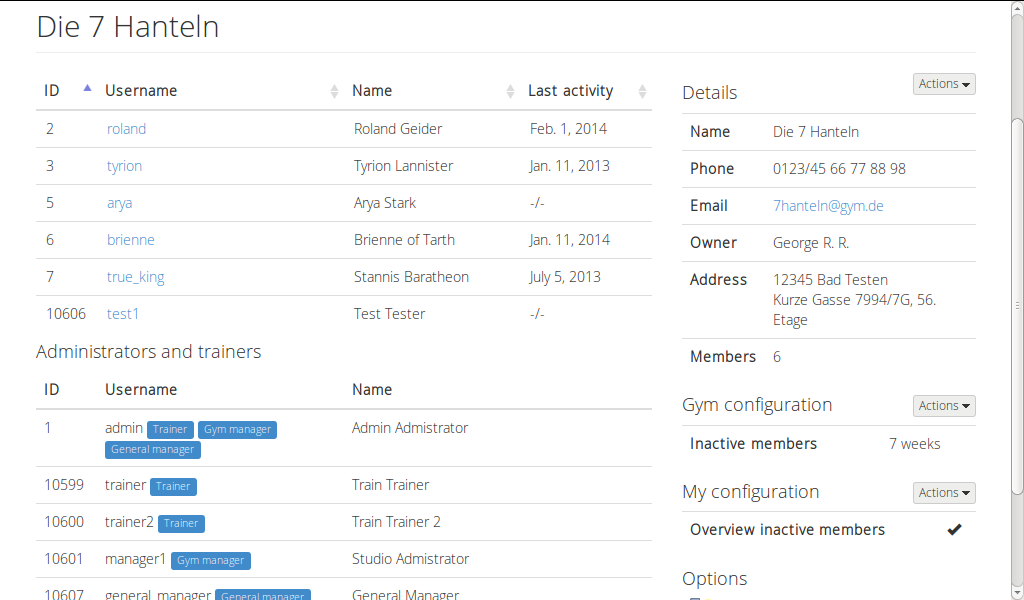Click the Trainer badge beside trainer
Screen dimensions: 1024x600
pyautogui.click(x=173, y=486)
